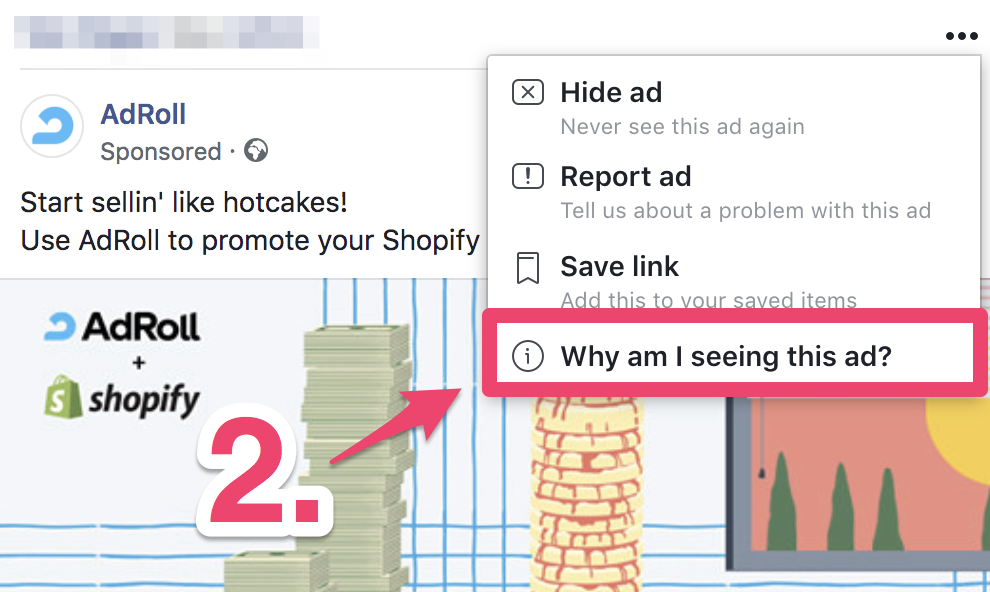Click the AdRoll logo in the ad image
Viewport: 990px width, 592px height.
coord(122,326)
